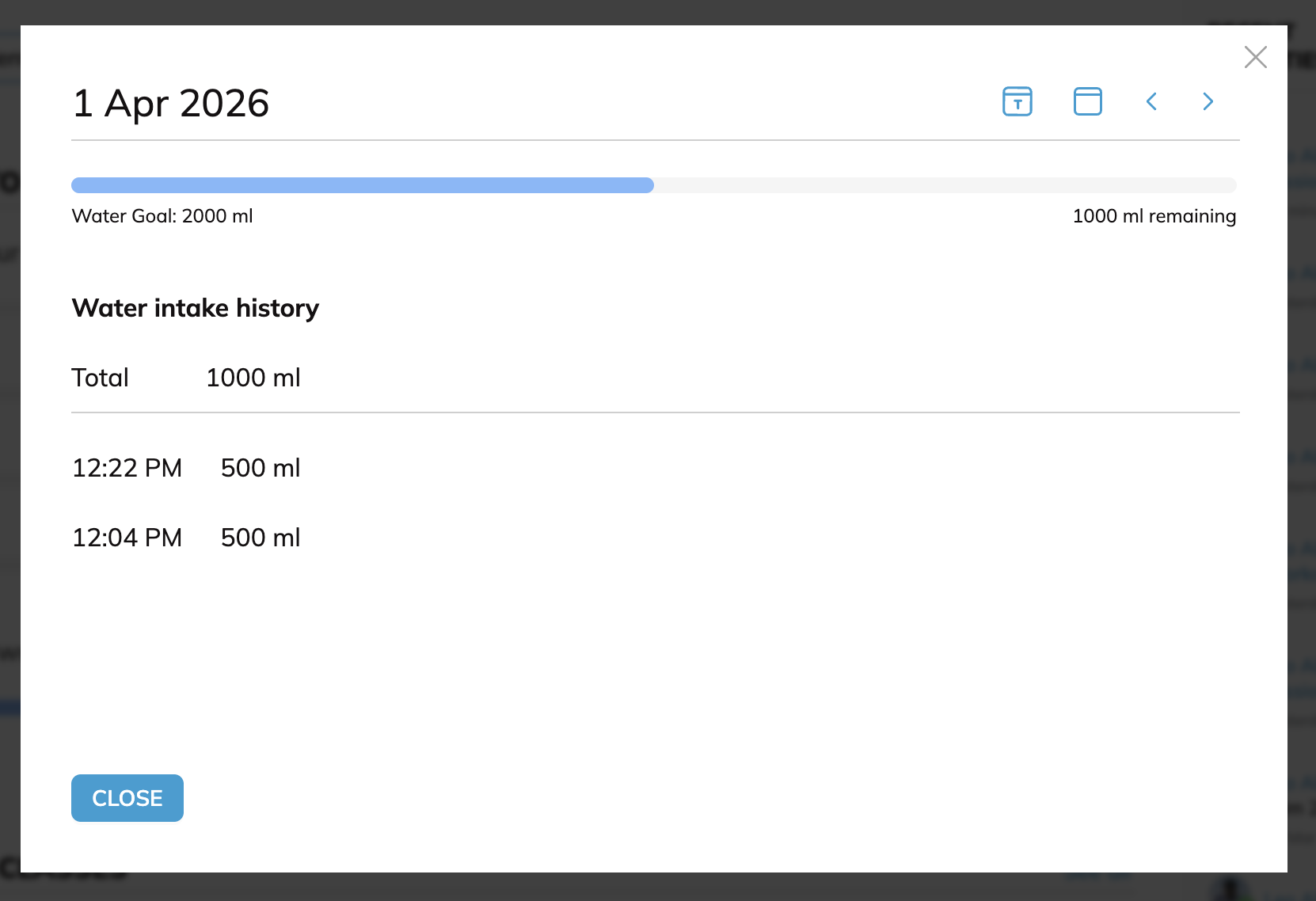Viewport: 1316px width, 901px height.
Task: Dismiss the dialog with the X icon
Action: coord(1256,57)
